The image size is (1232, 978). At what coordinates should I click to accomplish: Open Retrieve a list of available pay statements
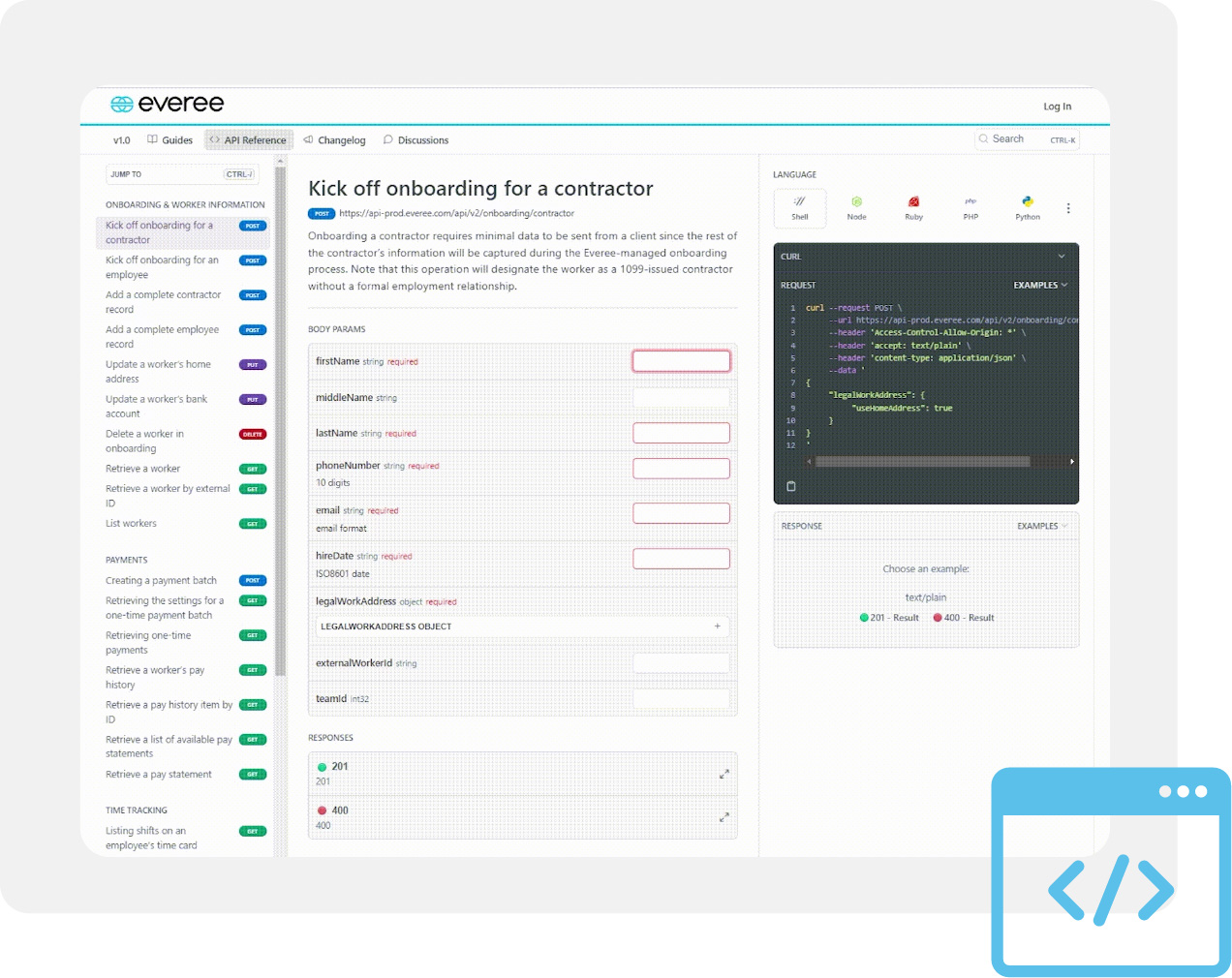(x=184, y=747)
